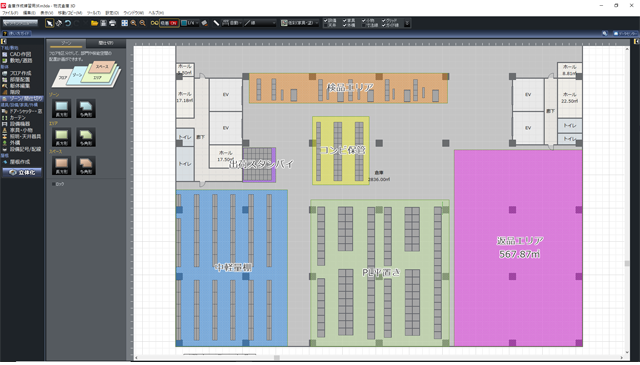This screenshot has height=365, width=640.
Task: Expand the floor selection dropdown in toolbar
Action: pyautogui.click(x=300, y=23)
